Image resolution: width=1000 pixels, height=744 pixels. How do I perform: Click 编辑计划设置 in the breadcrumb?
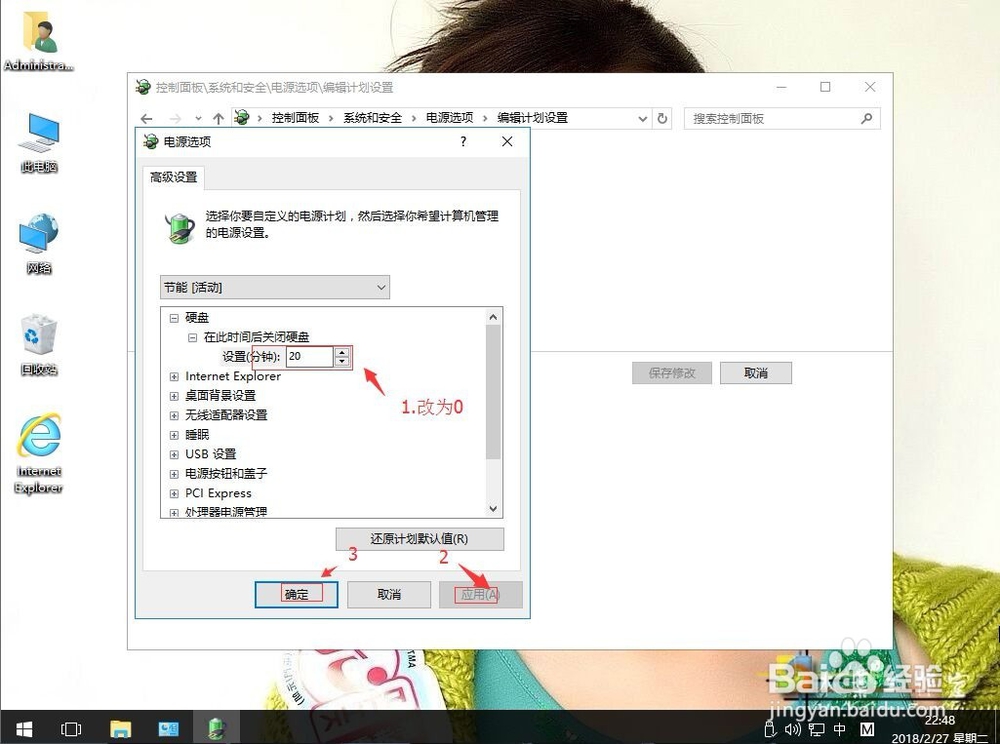pyautogui.click(x=533, y=118)
